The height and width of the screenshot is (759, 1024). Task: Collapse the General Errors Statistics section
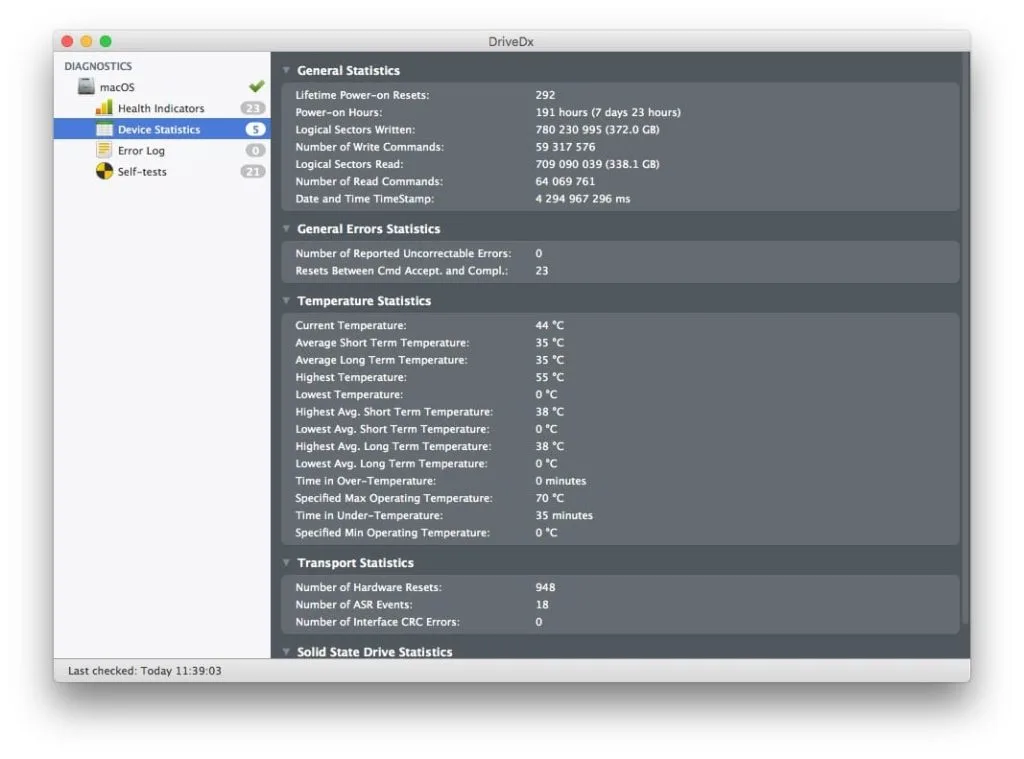[x=286, y=229]
